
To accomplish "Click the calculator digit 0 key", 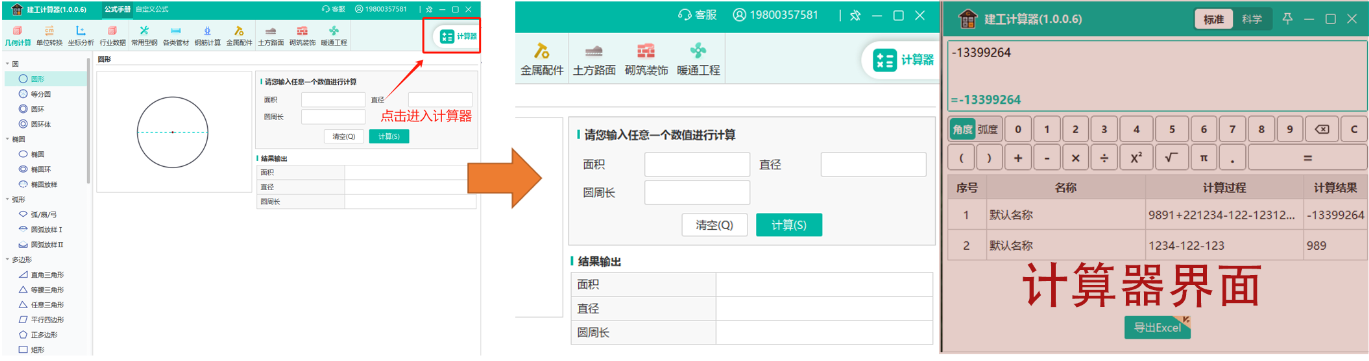I will (1018, 129).
